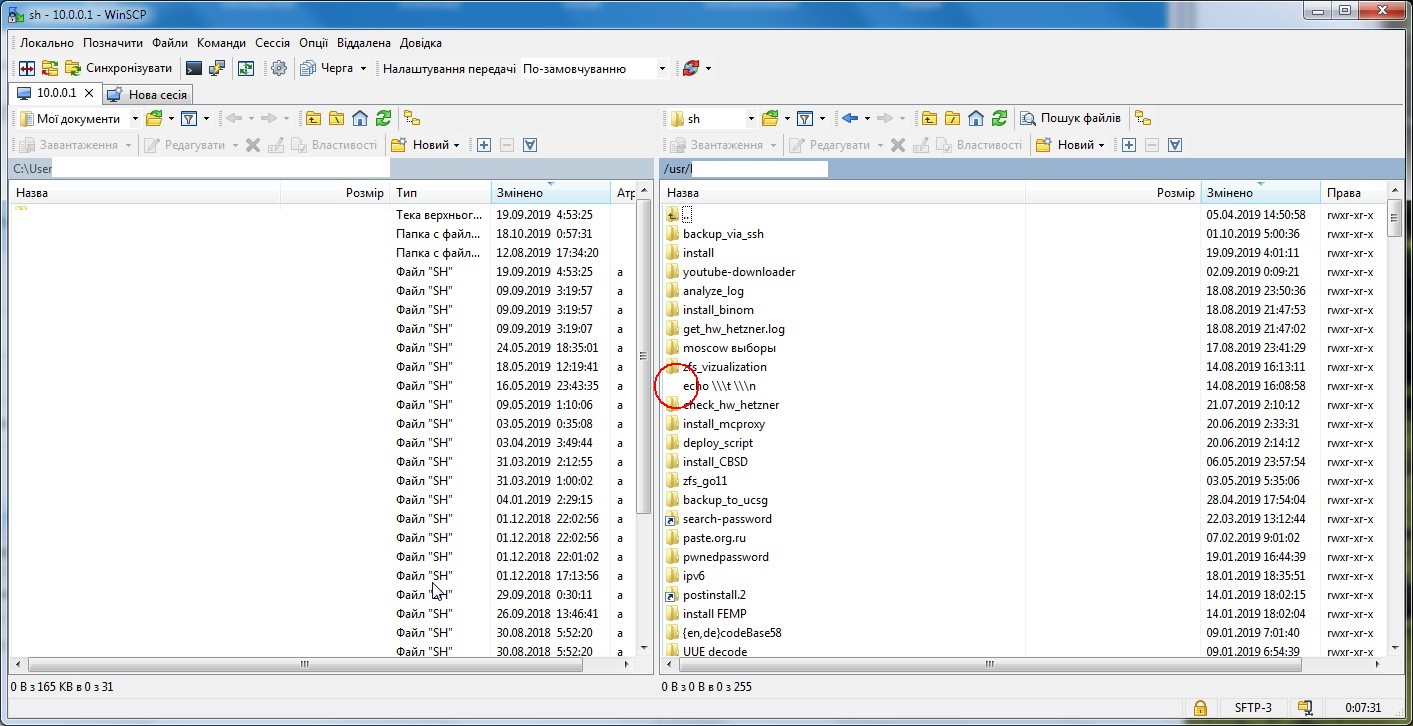This screenshot has height=726, width=1413.
Task: Expand the Мої документи drive dropdown
Action: (135, 119)
